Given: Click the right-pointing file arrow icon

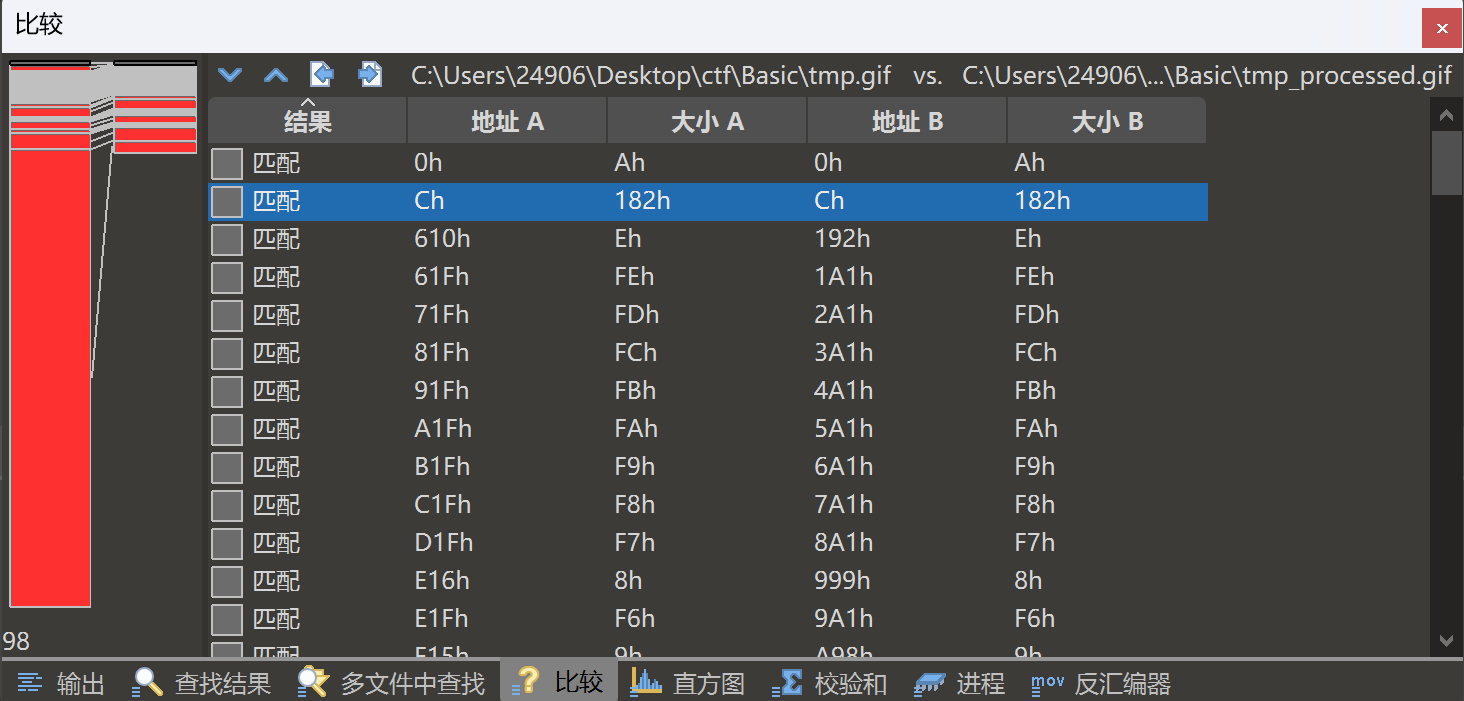Looking at the screenshot, I should (x=370, y=74).
